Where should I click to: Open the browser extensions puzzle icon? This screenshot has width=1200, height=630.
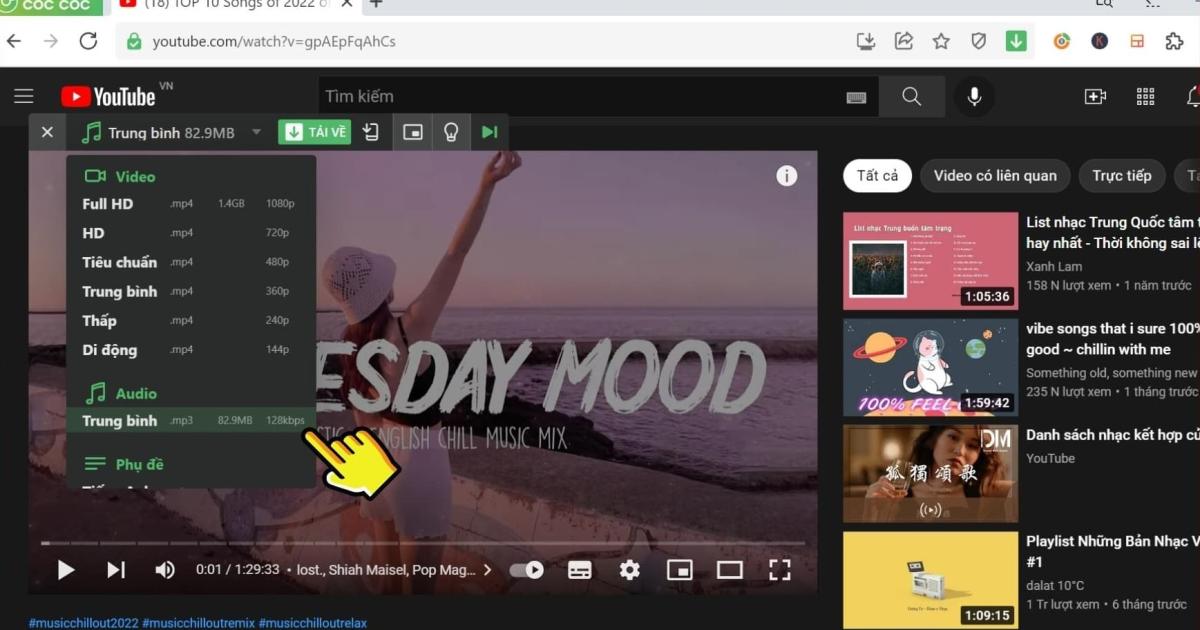coord(1174,41)
